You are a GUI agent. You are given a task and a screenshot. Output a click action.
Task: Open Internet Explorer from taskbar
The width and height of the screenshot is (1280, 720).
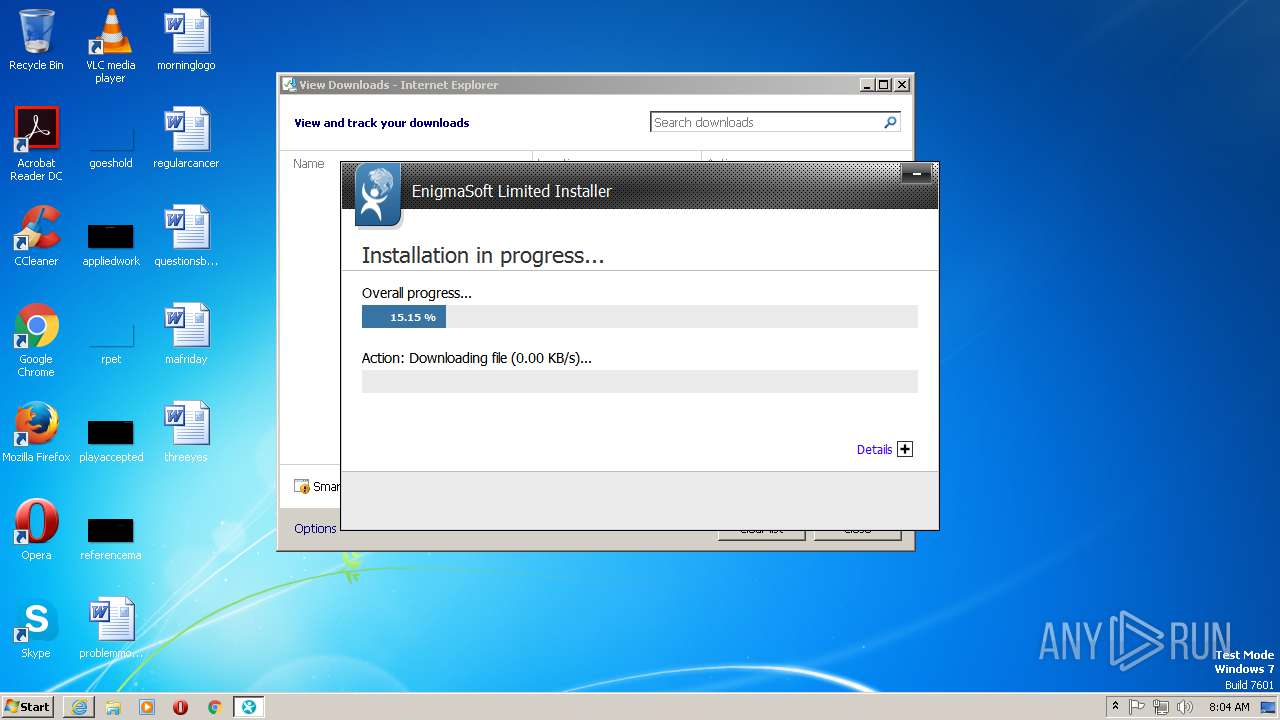tap(79, 707)
